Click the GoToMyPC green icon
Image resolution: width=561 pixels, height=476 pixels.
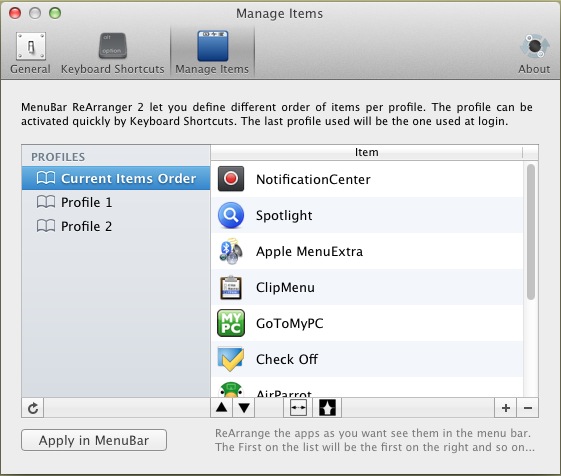(x=231, y=323)
